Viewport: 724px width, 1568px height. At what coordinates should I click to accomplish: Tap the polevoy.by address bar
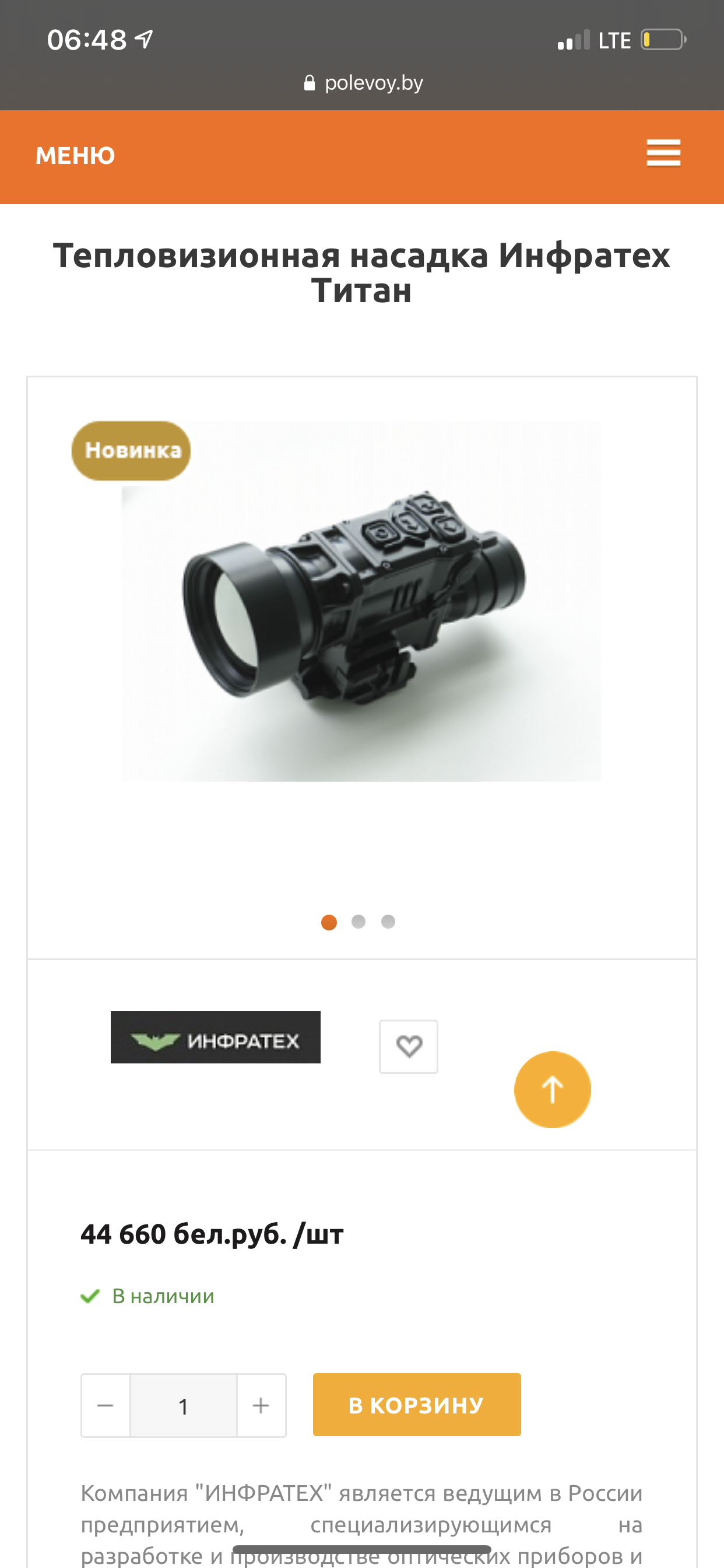point(363,83)
